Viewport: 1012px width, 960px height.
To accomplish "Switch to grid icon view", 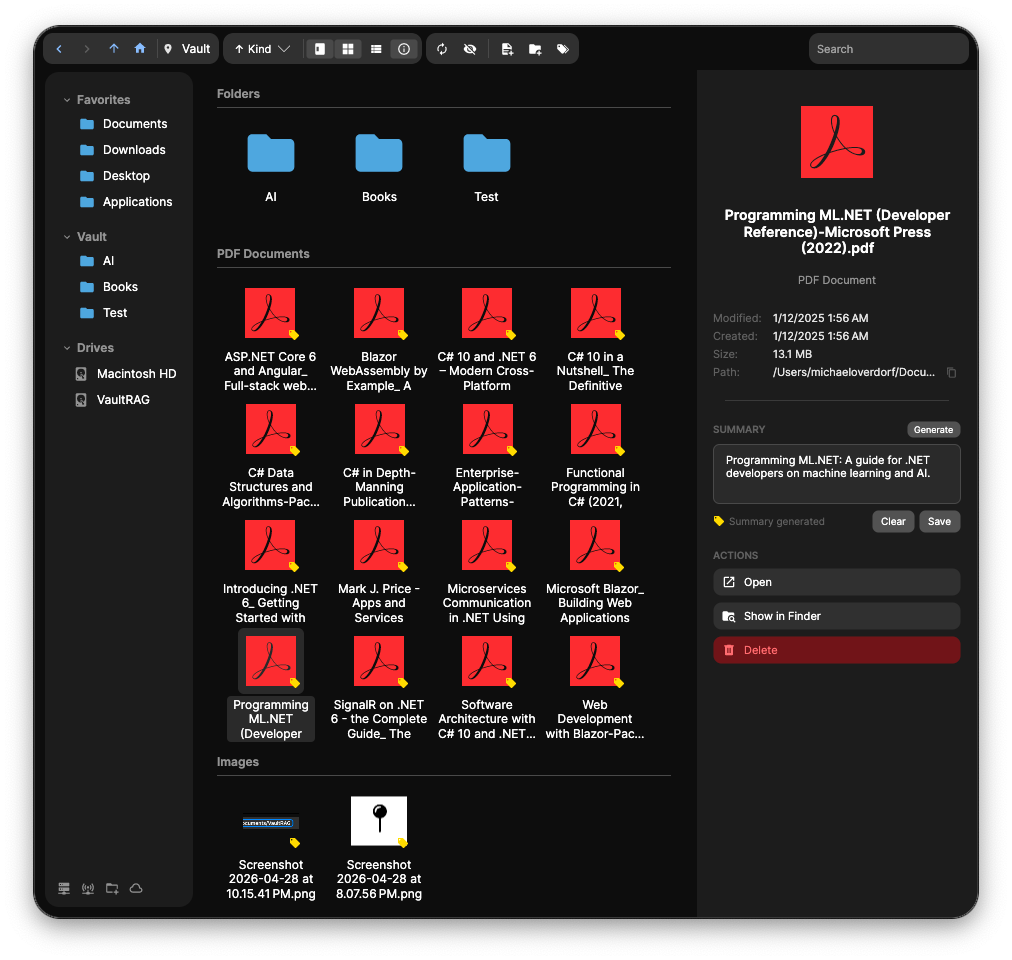I will tap(348, 49).
